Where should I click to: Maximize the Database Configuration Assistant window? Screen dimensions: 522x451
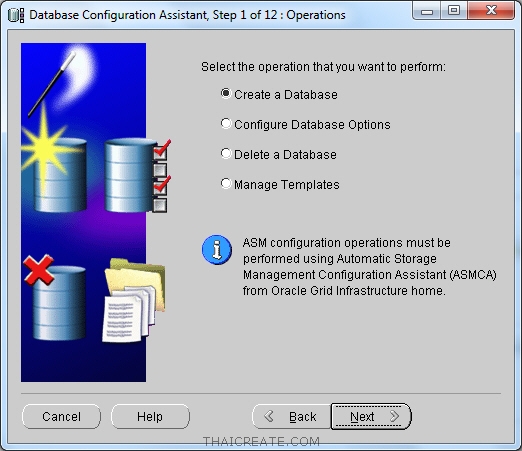coord(454,11)
